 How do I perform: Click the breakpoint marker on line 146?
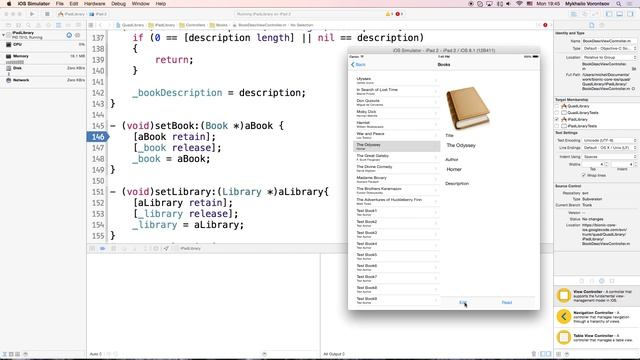point(98,137)
